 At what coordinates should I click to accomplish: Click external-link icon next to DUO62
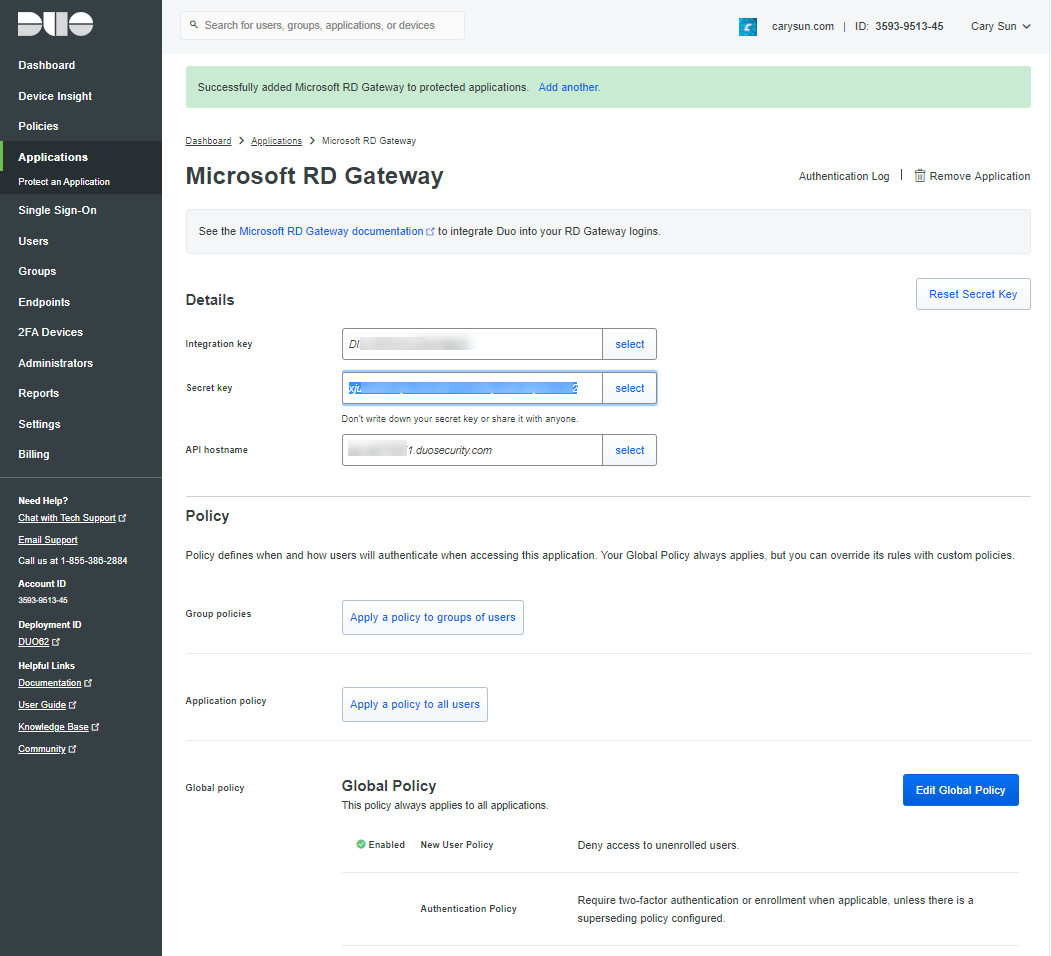56,642
